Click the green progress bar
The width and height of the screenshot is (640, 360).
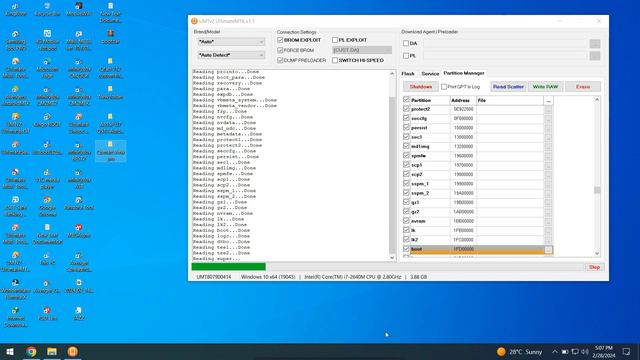tap(229, 267)
